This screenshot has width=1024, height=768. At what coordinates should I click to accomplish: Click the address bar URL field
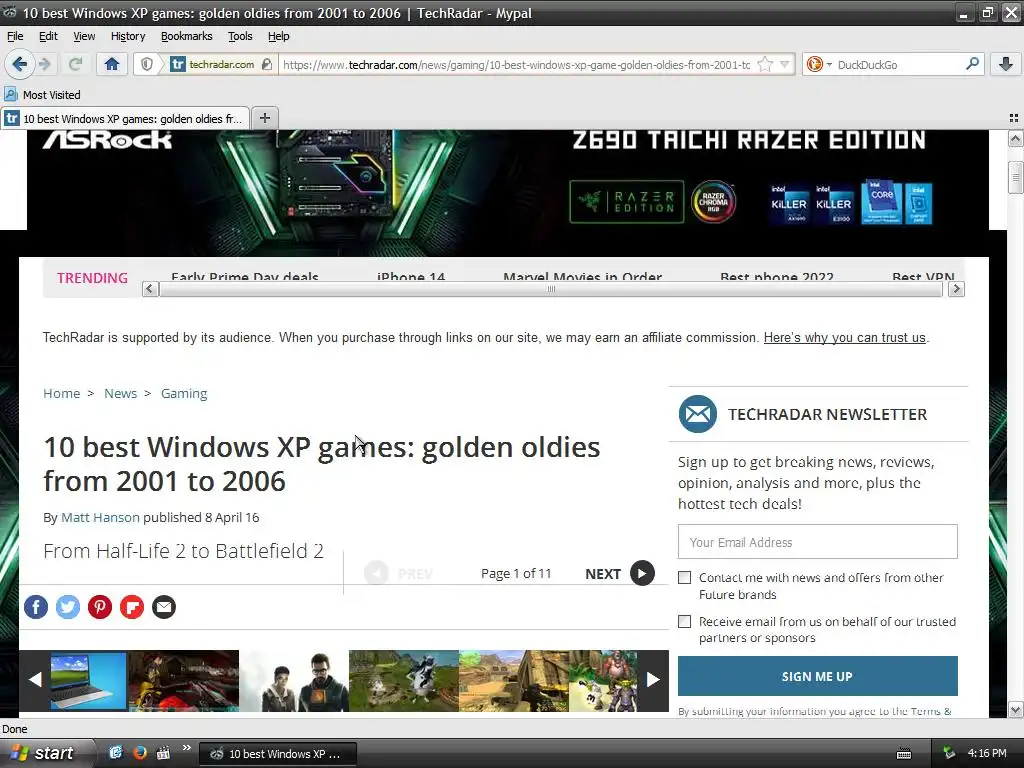(x=516, y=65)
